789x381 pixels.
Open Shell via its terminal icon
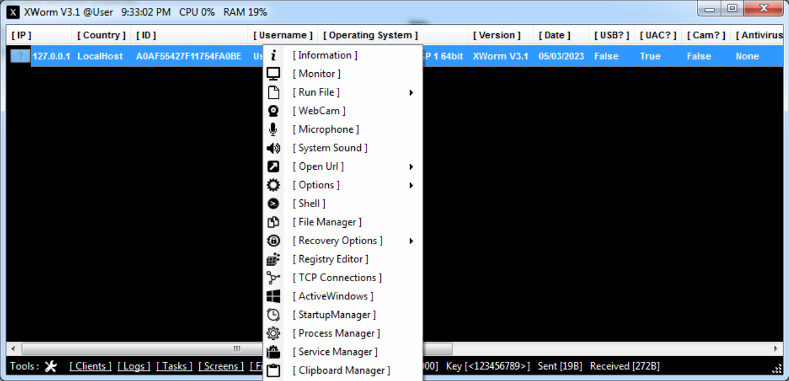click(273, 203)
